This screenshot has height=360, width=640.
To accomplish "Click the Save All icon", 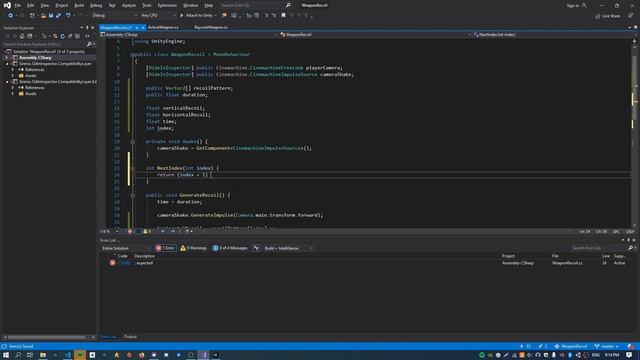I will [58, 16].
